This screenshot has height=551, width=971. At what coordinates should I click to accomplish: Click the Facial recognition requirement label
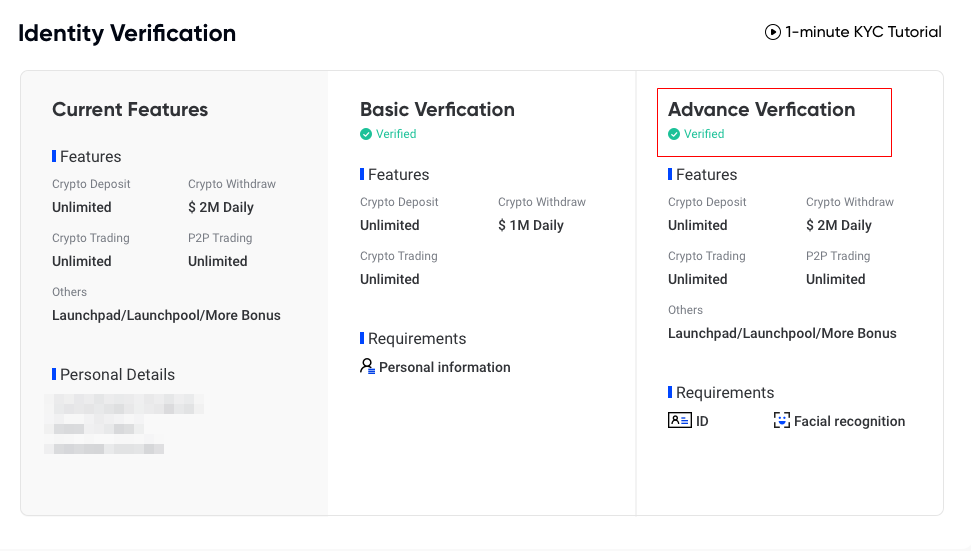[849, 421]
